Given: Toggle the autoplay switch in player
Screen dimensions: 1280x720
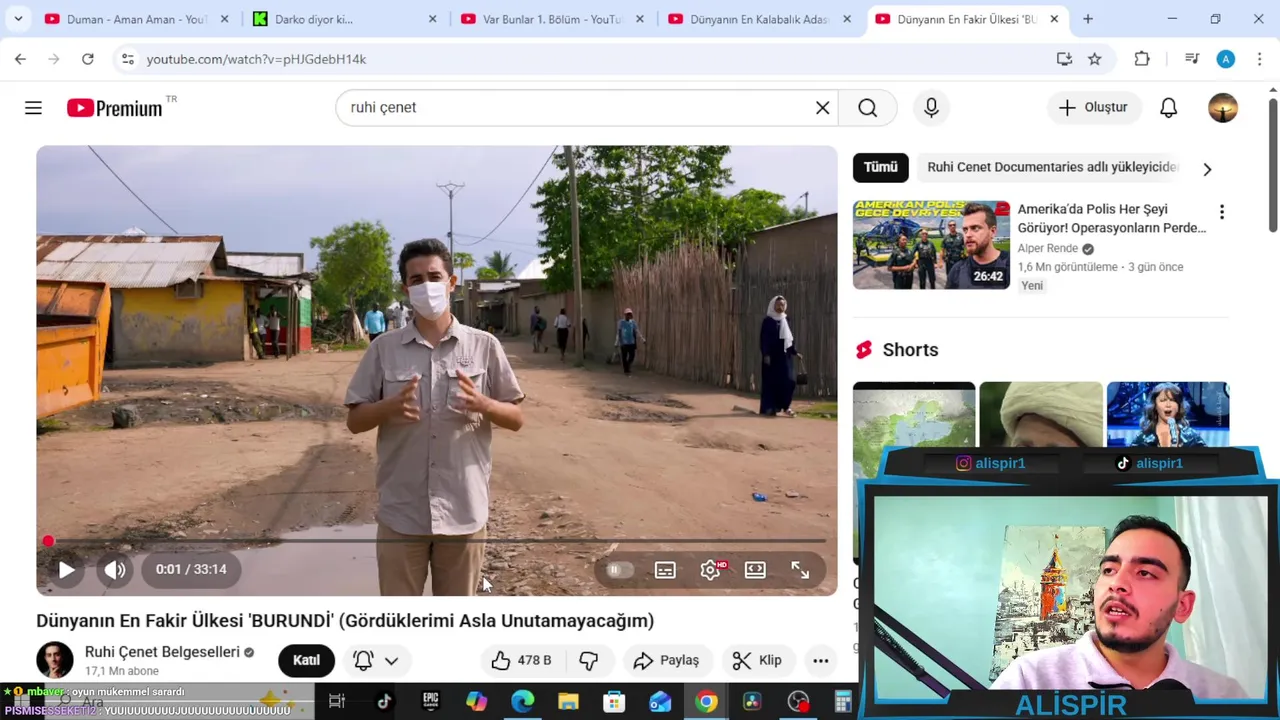Looking at the screenshot, I should [x=619, y=570].
